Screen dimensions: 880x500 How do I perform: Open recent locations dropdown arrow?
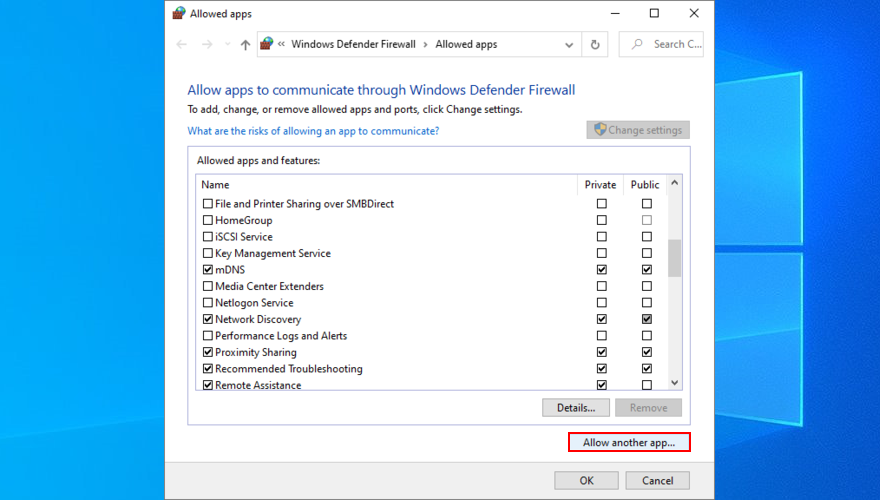click(227, 44)
